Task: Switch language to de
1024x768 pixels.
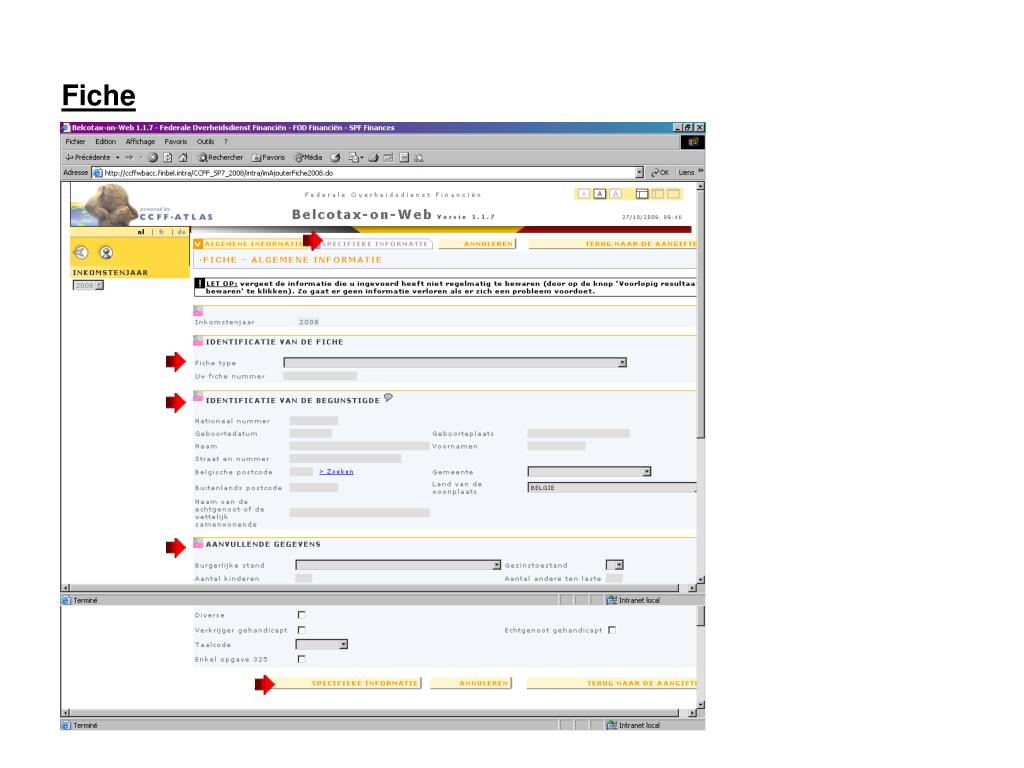Action: click(x=182, y=232)
